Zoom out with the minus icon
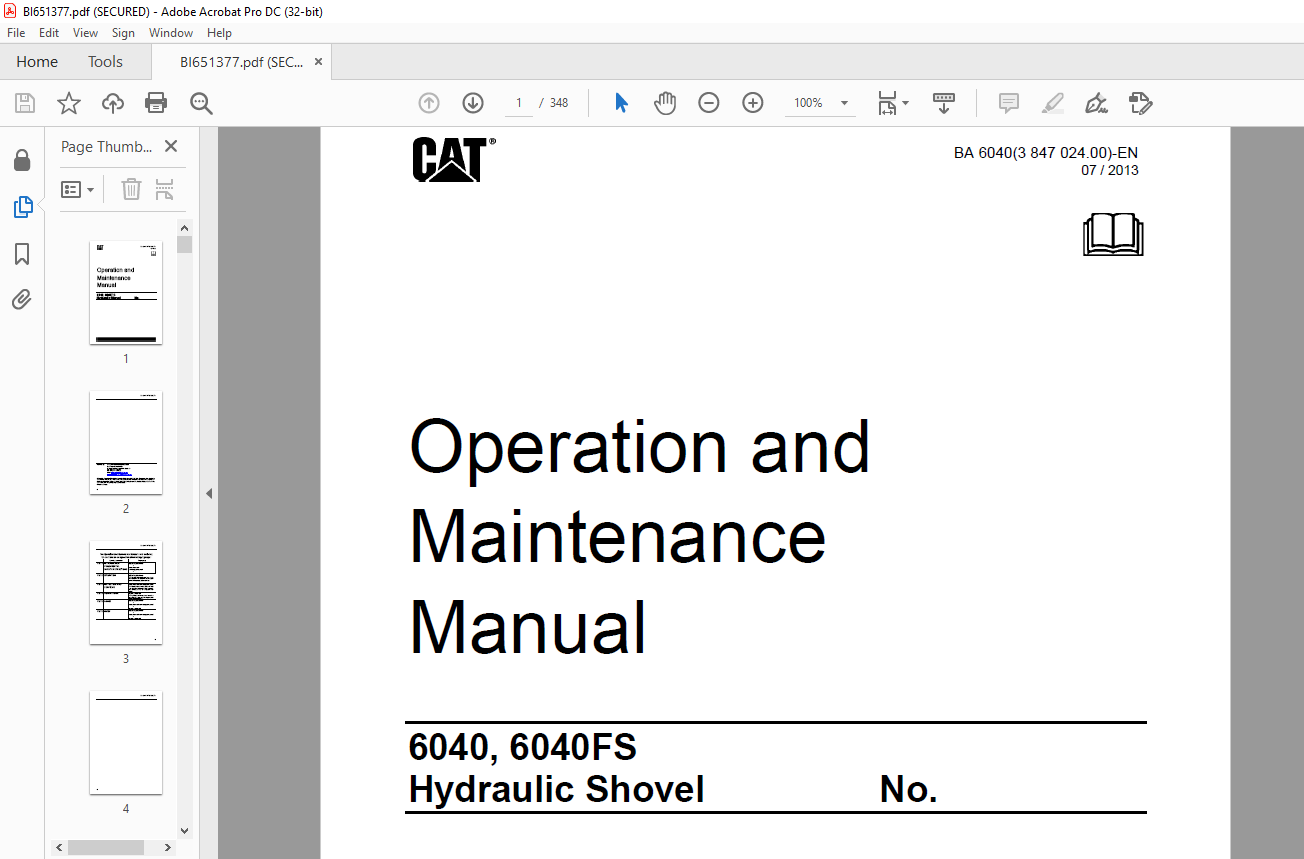Screen dimensions: 1304x859 709,103
